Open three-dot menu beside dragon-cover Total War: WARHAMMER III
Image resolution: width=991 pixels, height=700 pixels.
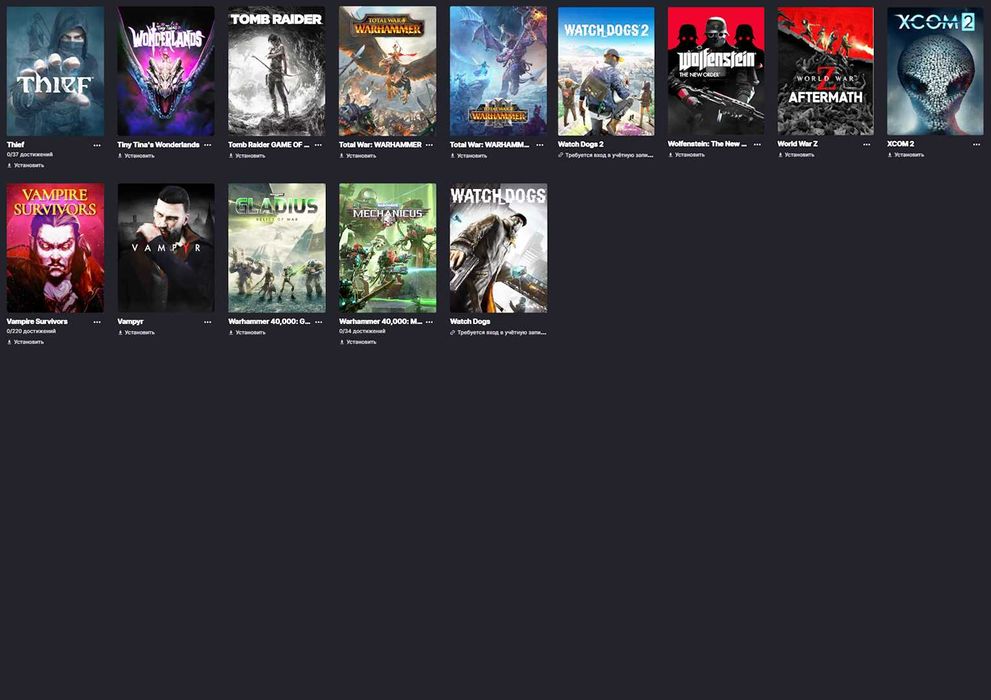540,145
